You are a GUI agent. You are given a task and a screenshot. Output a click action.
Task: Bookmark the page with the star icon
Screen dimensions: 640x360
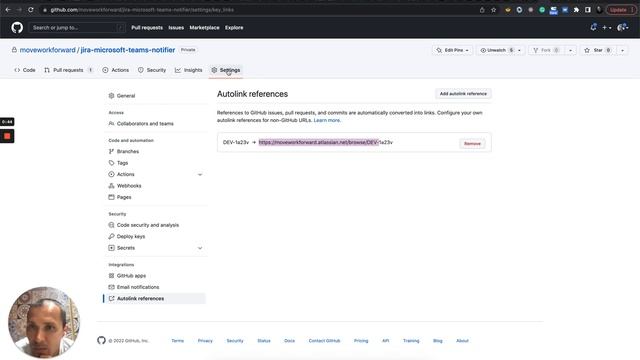(493, 10)
